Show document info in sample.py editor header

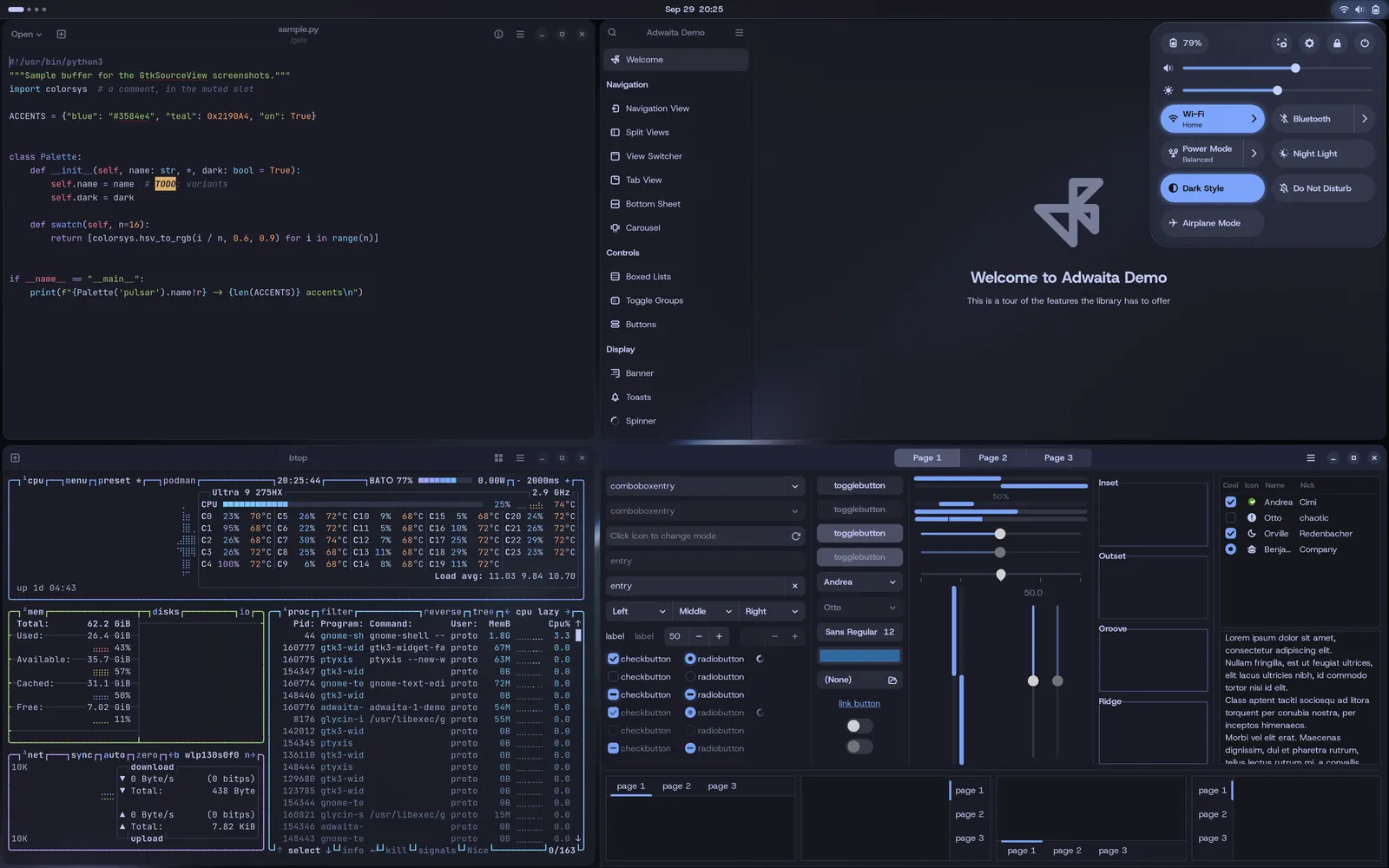point(498,34)
